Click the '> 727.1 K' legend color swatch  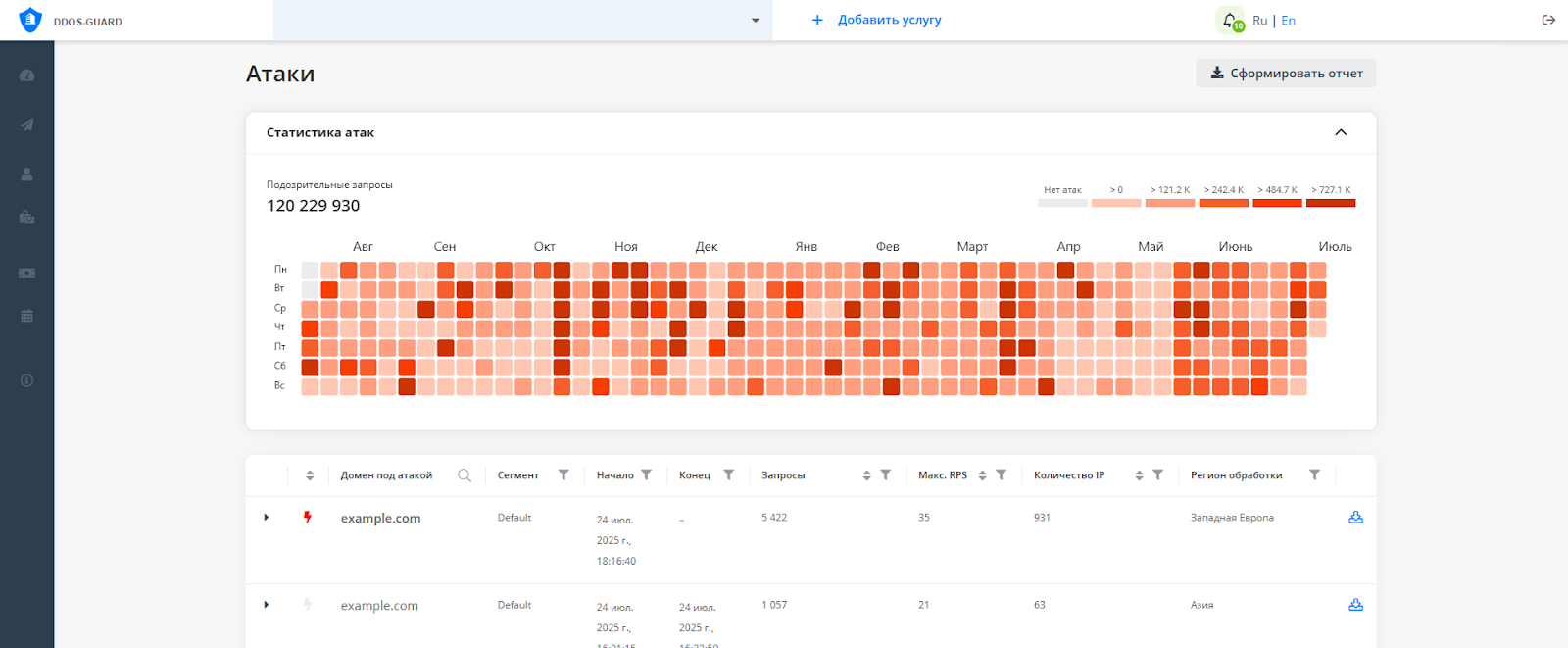(1331, 203)
